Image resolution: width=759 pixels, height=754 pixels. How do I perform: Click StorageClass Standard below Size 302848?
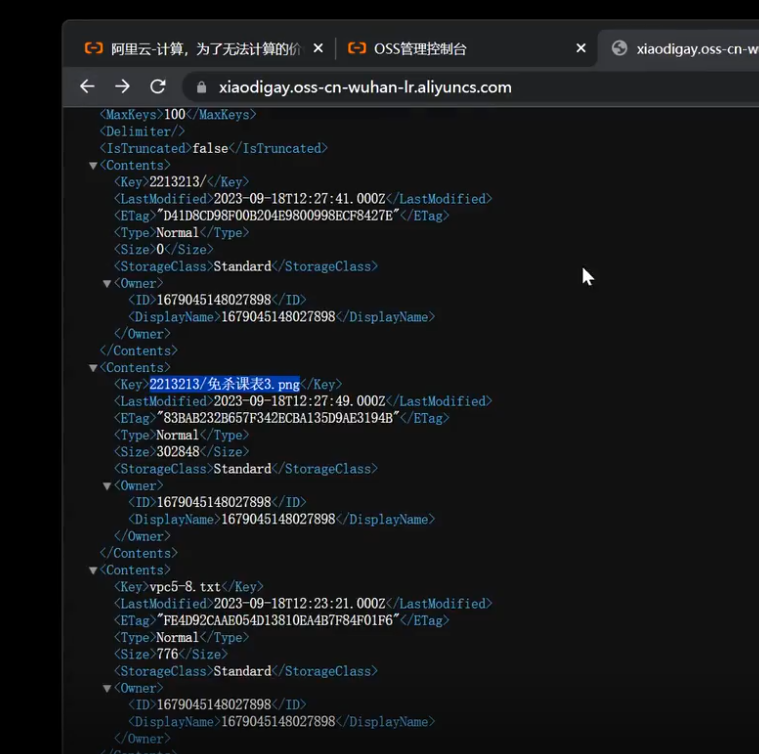pyautogui.click(x=243, y=468)
